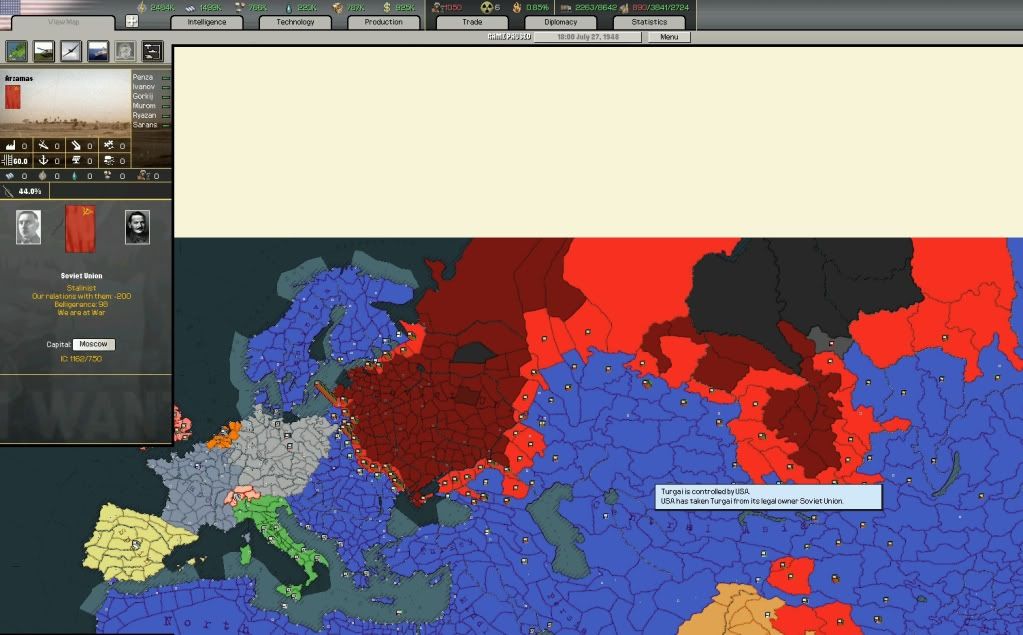
Task: Open the View Map tab
Action: pyautogui.click(x=63, y=22)
